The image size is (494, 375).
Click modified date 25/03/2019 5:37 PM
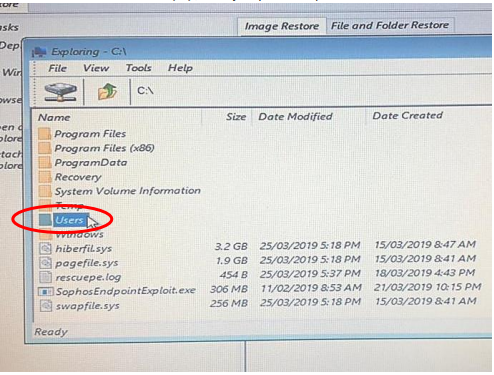310,274
